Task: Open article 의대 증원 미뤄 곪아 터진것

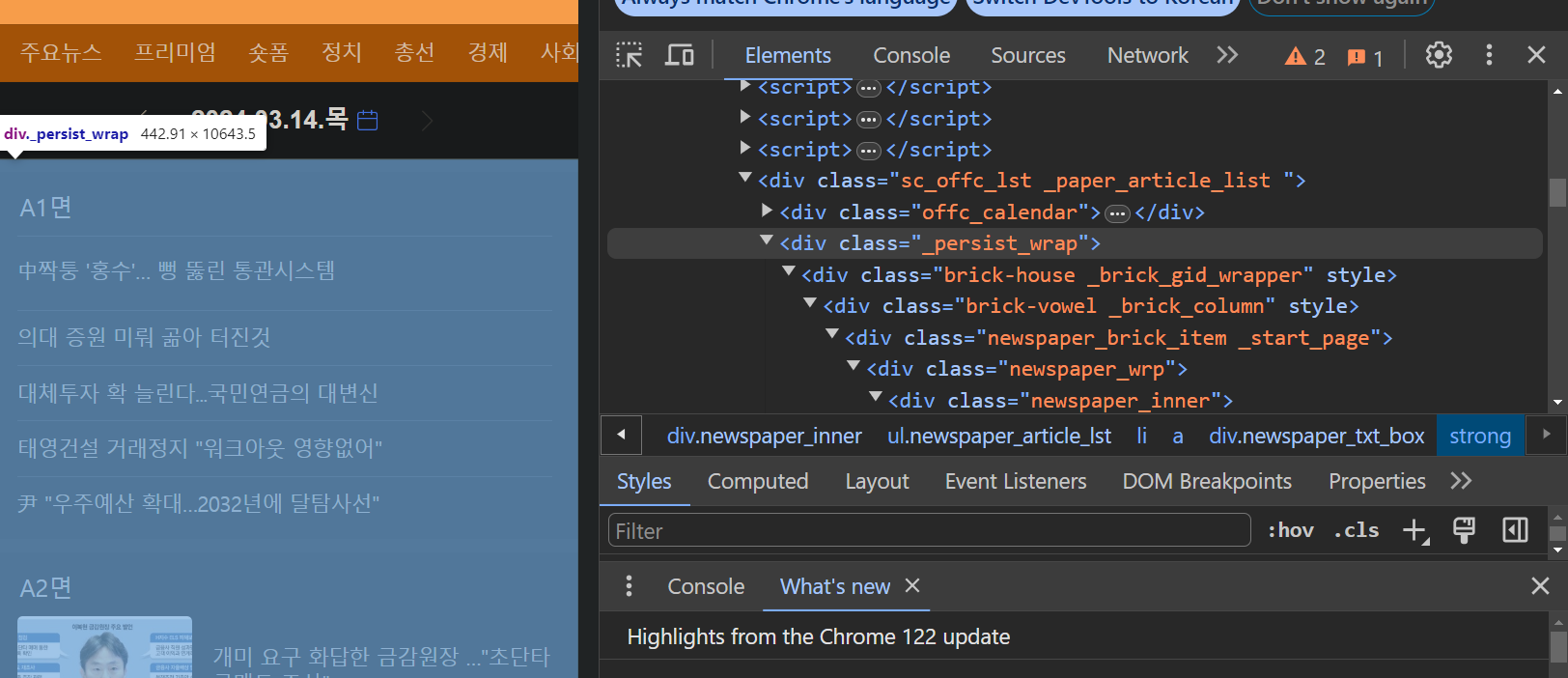Action: point(145,337)
